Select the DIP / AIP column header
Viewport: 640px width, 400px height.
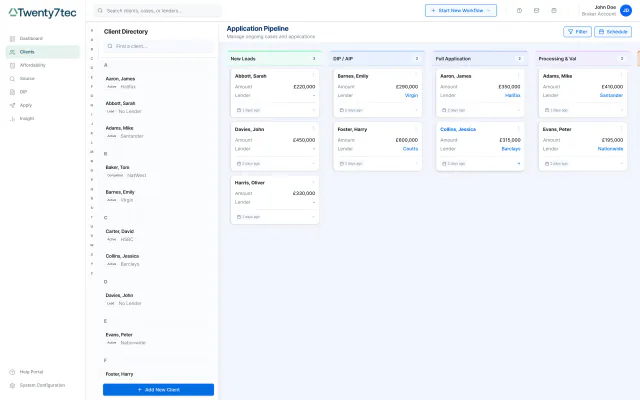378,59
